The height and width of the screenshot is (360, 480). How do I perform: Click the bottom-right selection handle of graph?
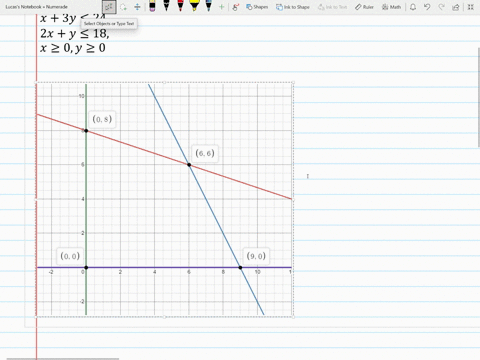pyautogui.click(x=293, y=317)
